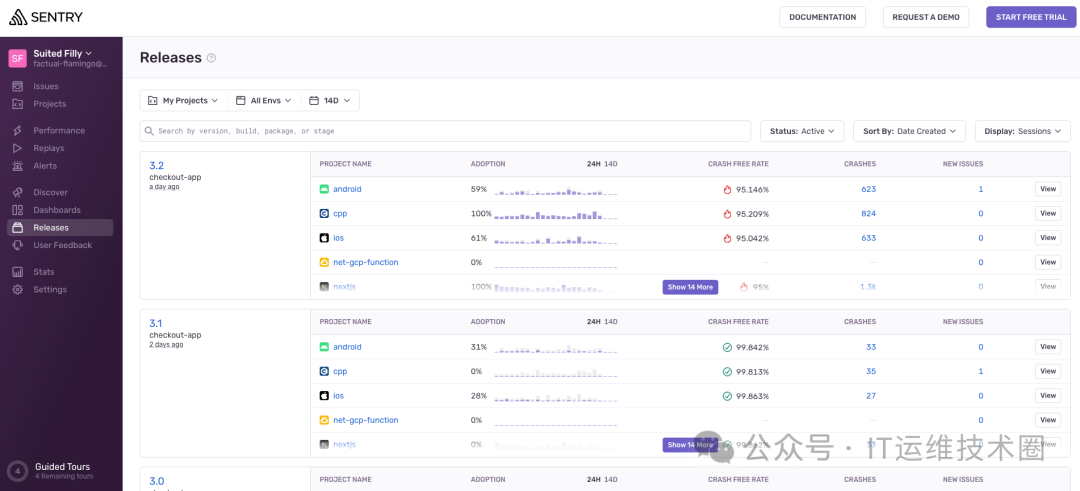1080x491 pixels.
Task: Expand the Suited Filly organization menu
Action: point(63,53)
